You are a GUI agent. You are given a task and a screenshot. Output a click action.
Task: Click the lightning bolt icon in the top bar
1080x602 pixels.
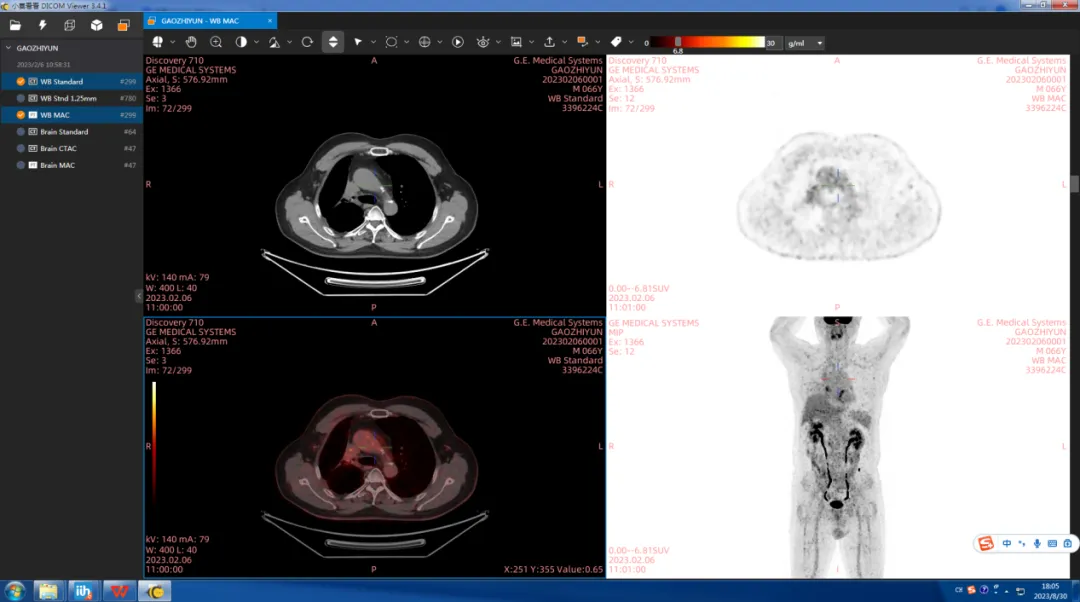pos(43,25)
